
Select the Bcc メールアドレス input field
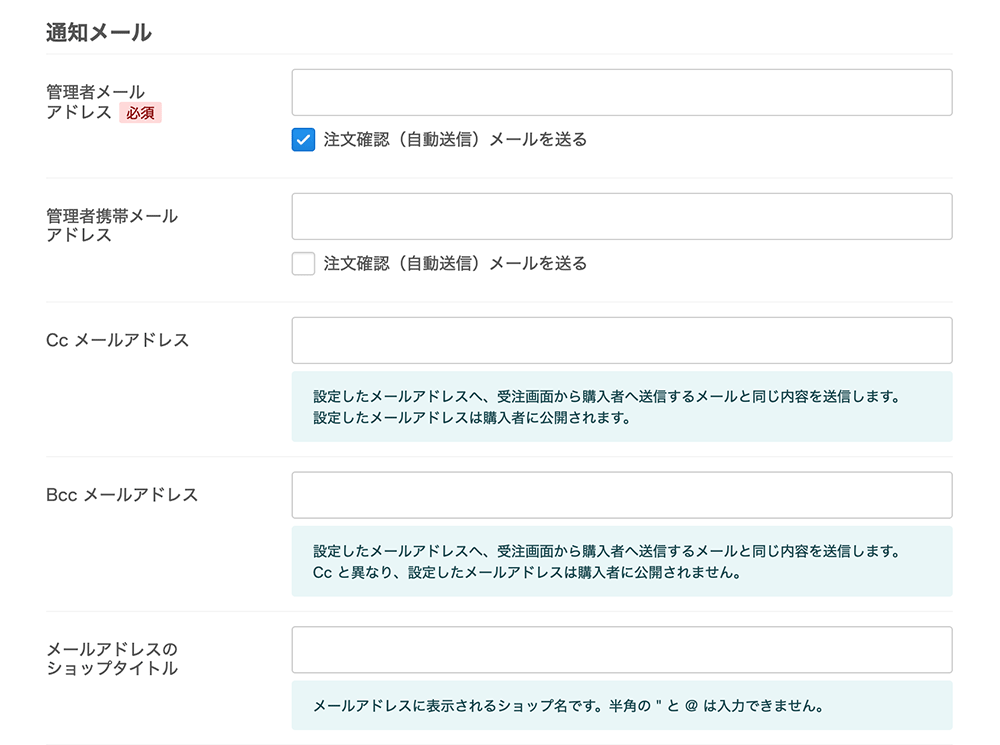(x=622, y=495)
